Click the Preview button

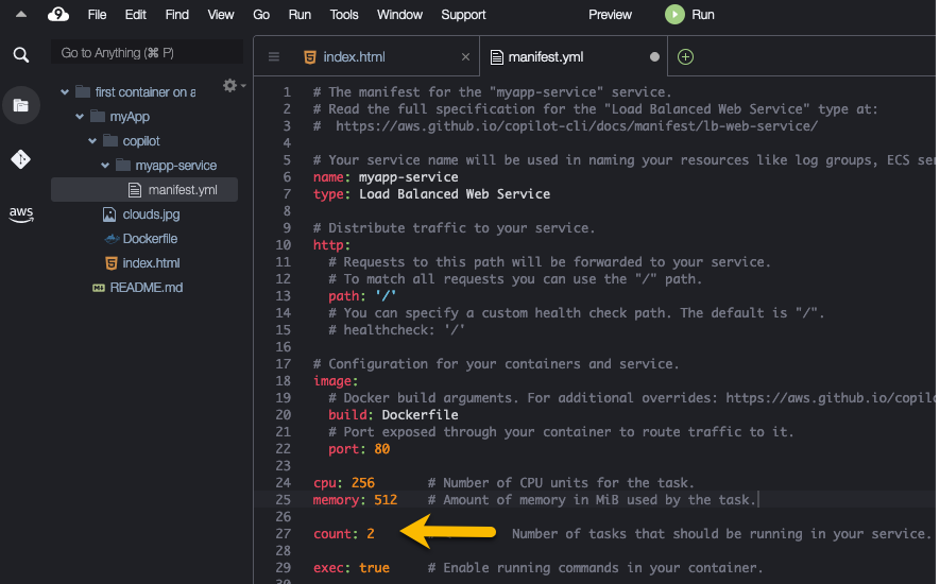click(610, 14)
